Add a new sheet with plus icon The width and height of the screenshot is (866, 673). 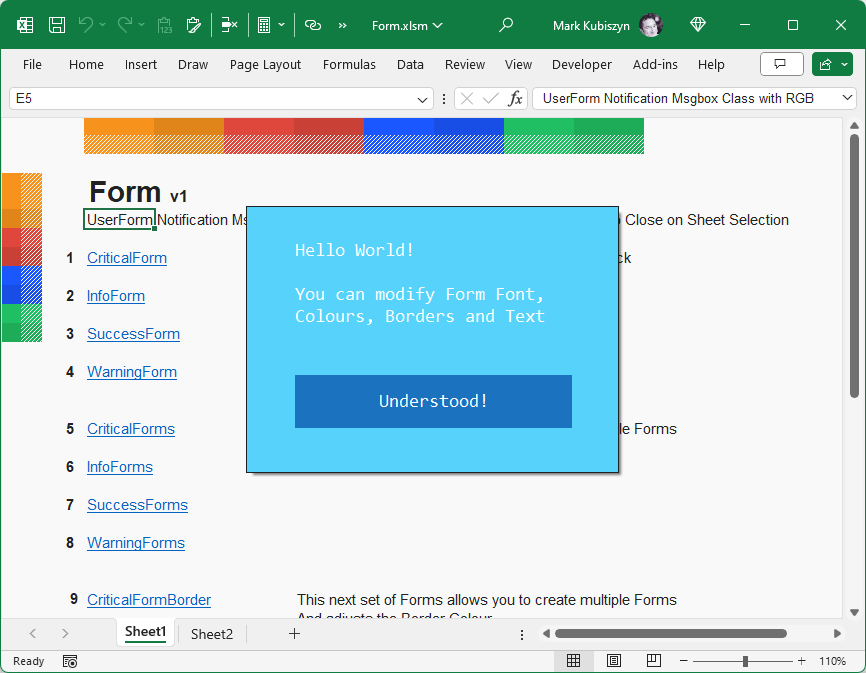coord(294,633)
